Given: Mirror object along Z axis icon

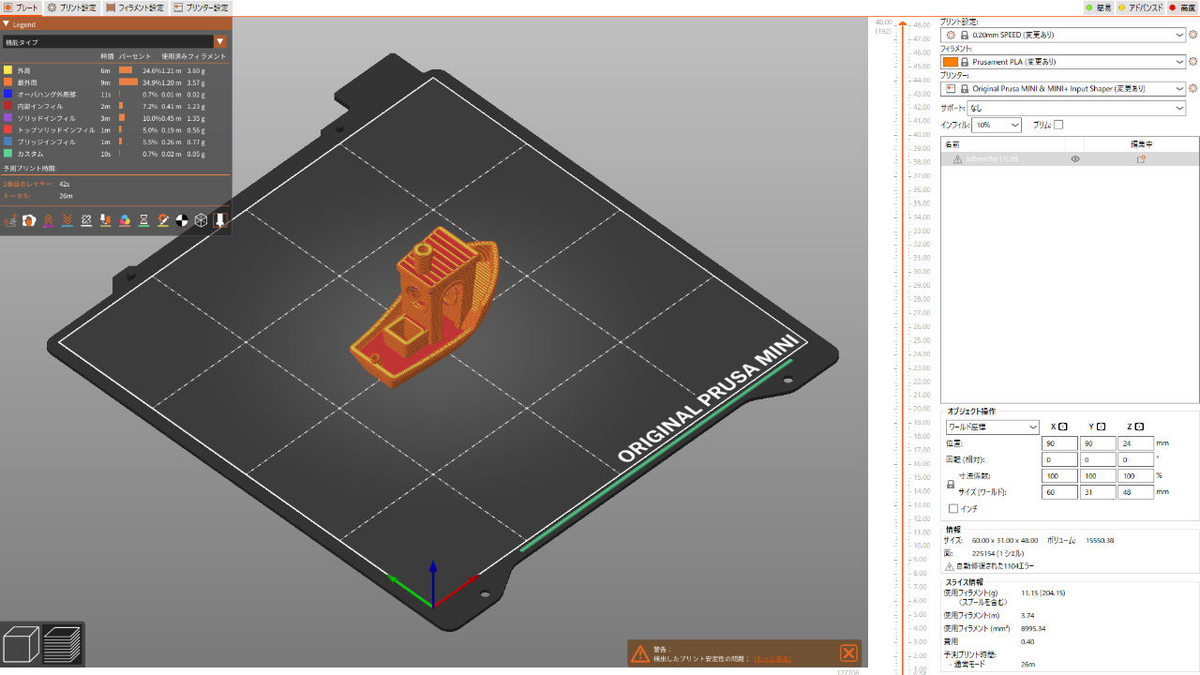Looking at the screenshot, I should coord(1139,426).
